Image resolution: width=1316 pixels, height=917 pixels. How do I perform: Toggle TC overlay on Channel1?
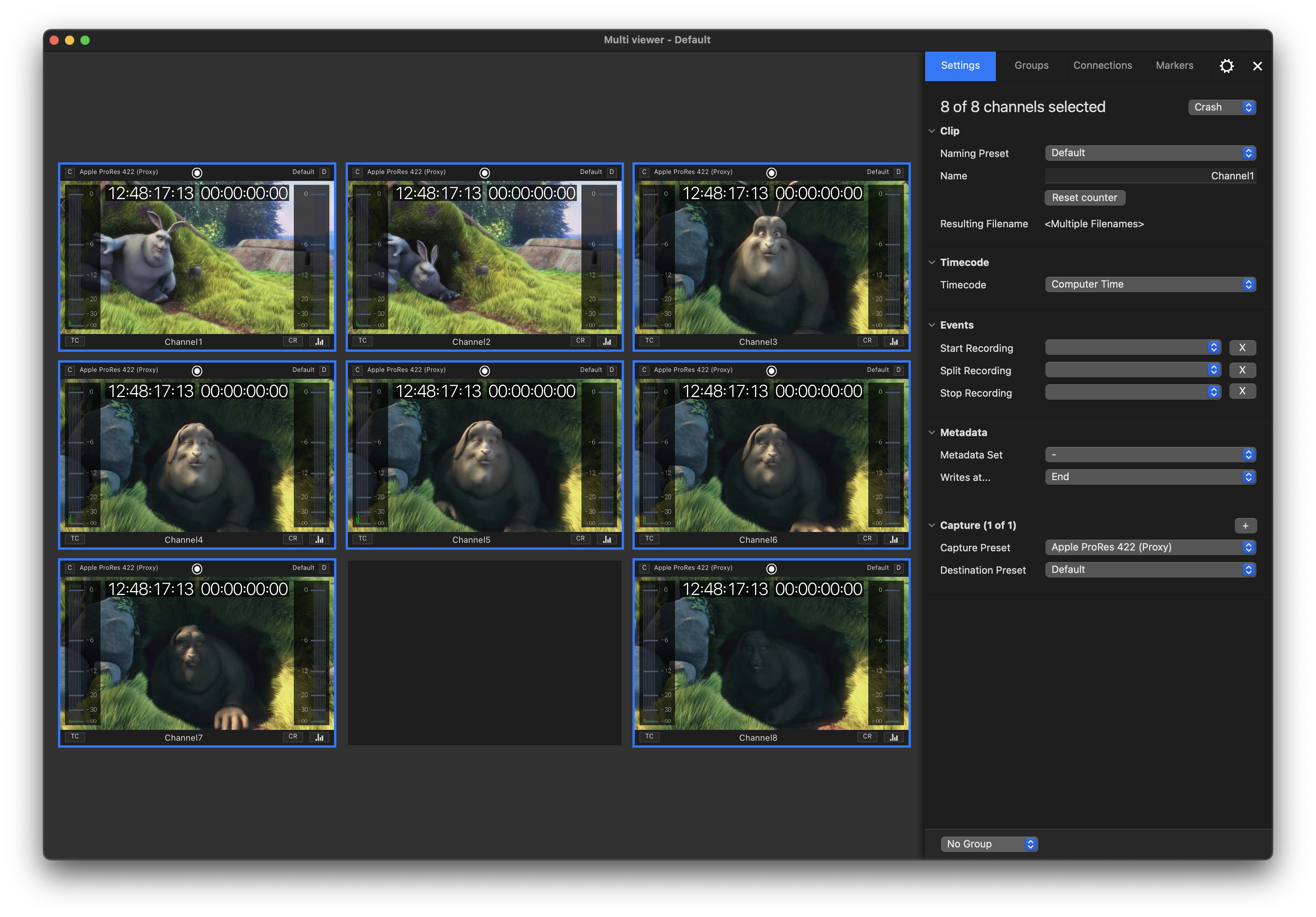point(75,341)
